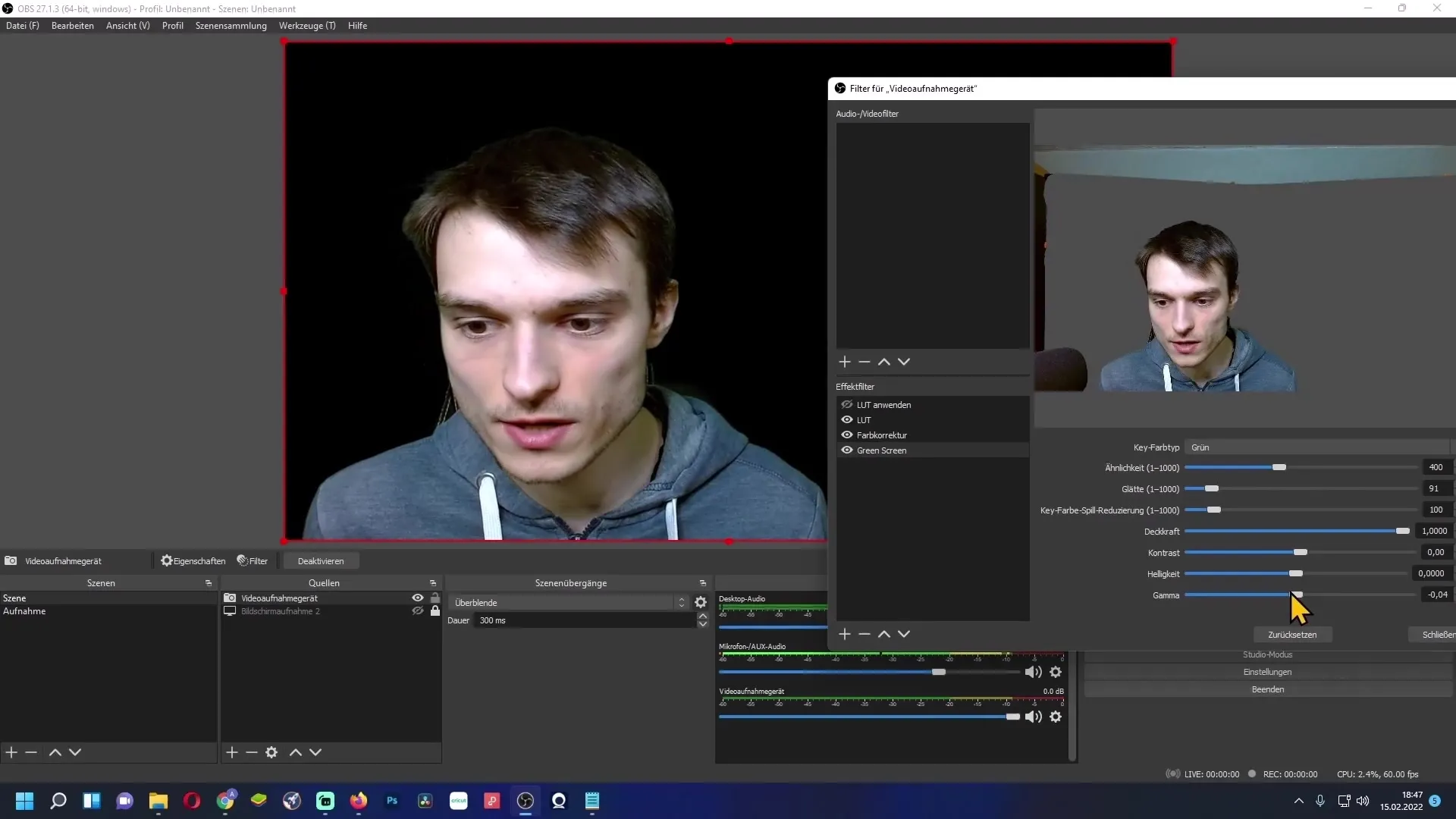Click the Green Screen filter icon
1456x819 pixels.
click(x=847, y=450)
